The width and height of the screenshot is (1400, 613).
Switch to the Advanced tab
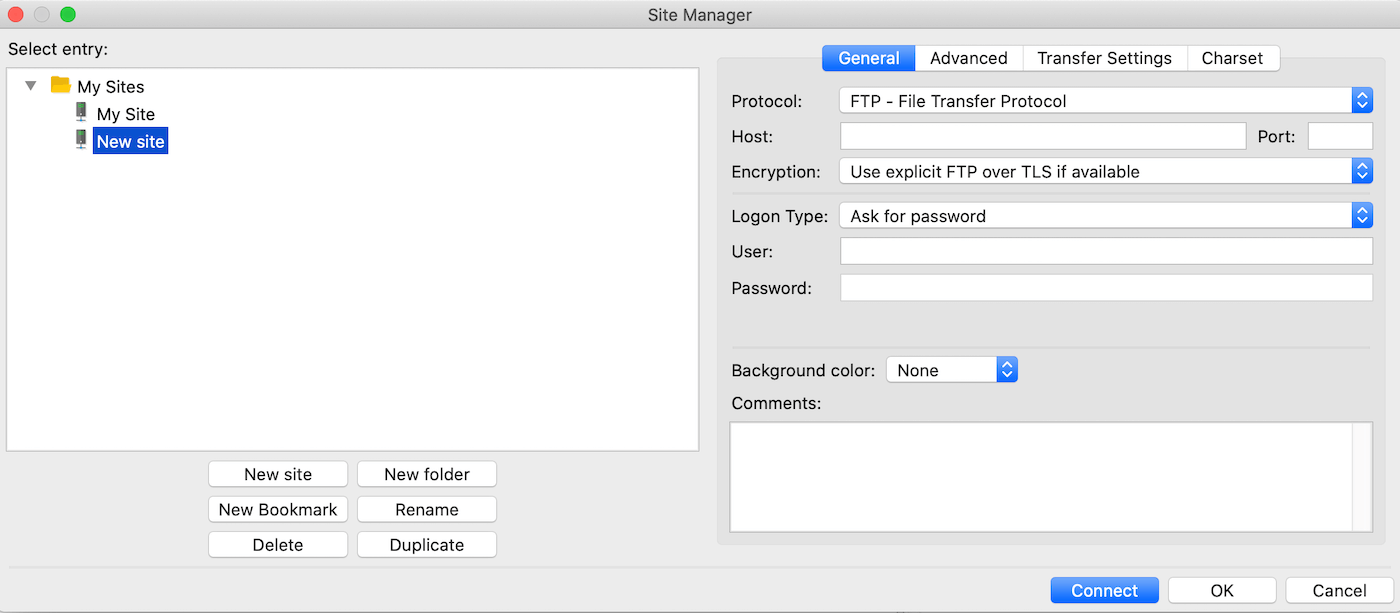[968, 57]
